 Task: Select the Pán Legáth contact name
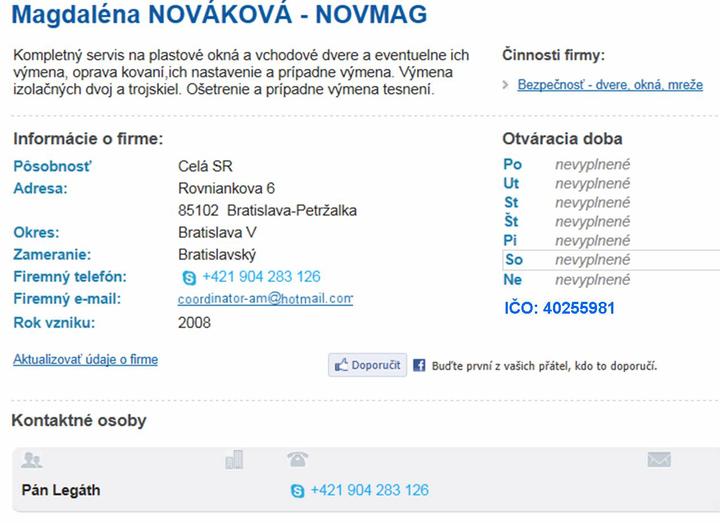(61, 491)
